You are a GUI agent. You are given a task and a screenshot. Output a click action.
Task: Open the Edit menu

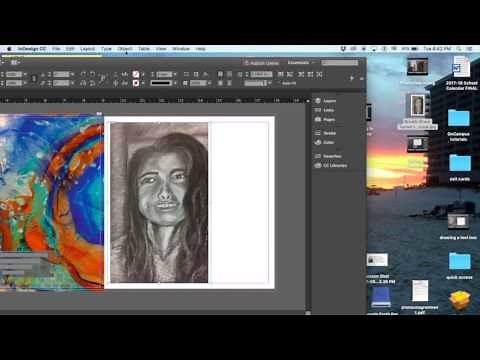coord(70,49)
